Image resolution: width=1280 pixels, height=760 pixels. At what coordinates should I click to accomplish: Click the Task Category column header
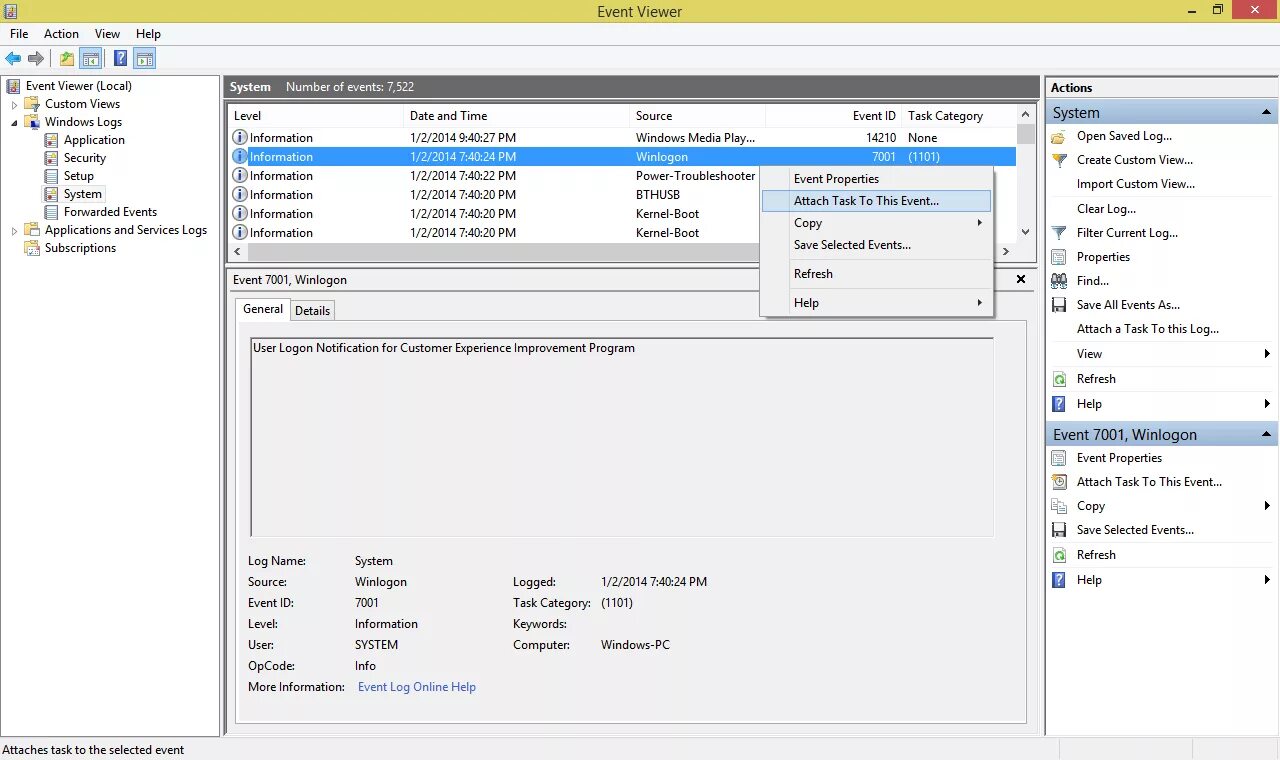[x=959, y=116]
